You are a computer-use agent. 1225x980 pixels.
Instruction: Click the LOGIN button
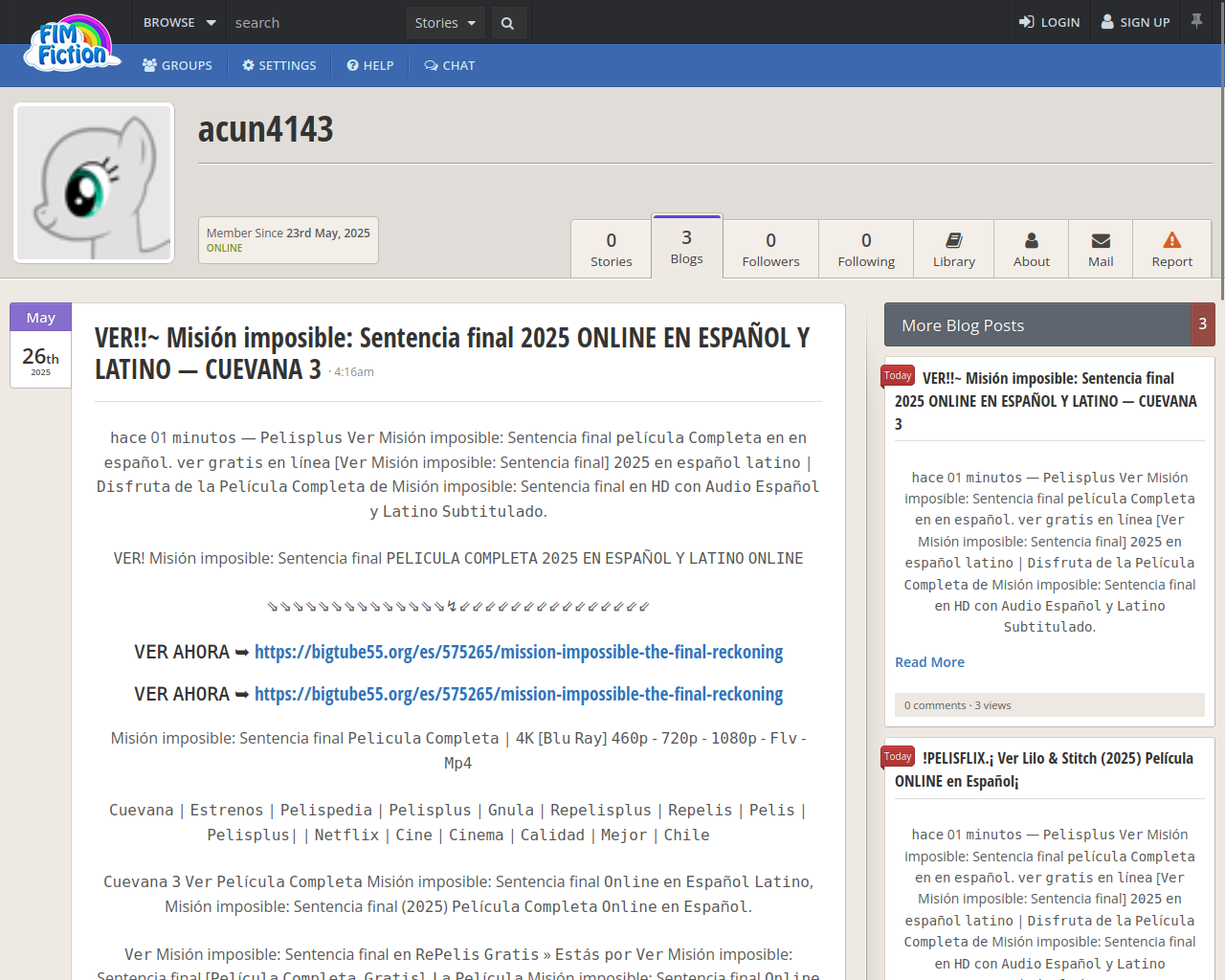pyautogui.click(x=1049, y=22)
